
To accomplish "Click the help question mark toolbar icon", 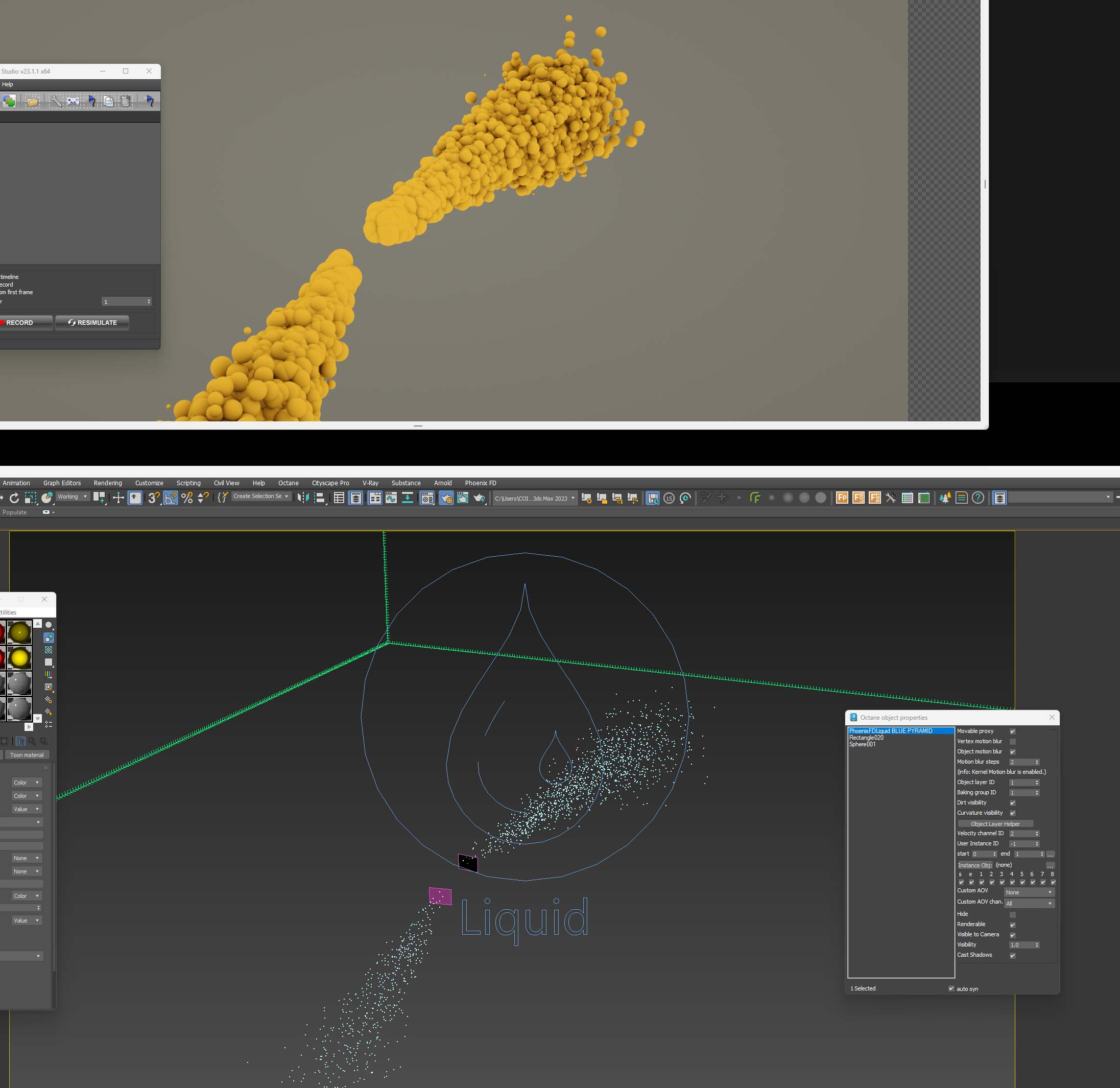I will pyautogui.click(x=978, y=498).
